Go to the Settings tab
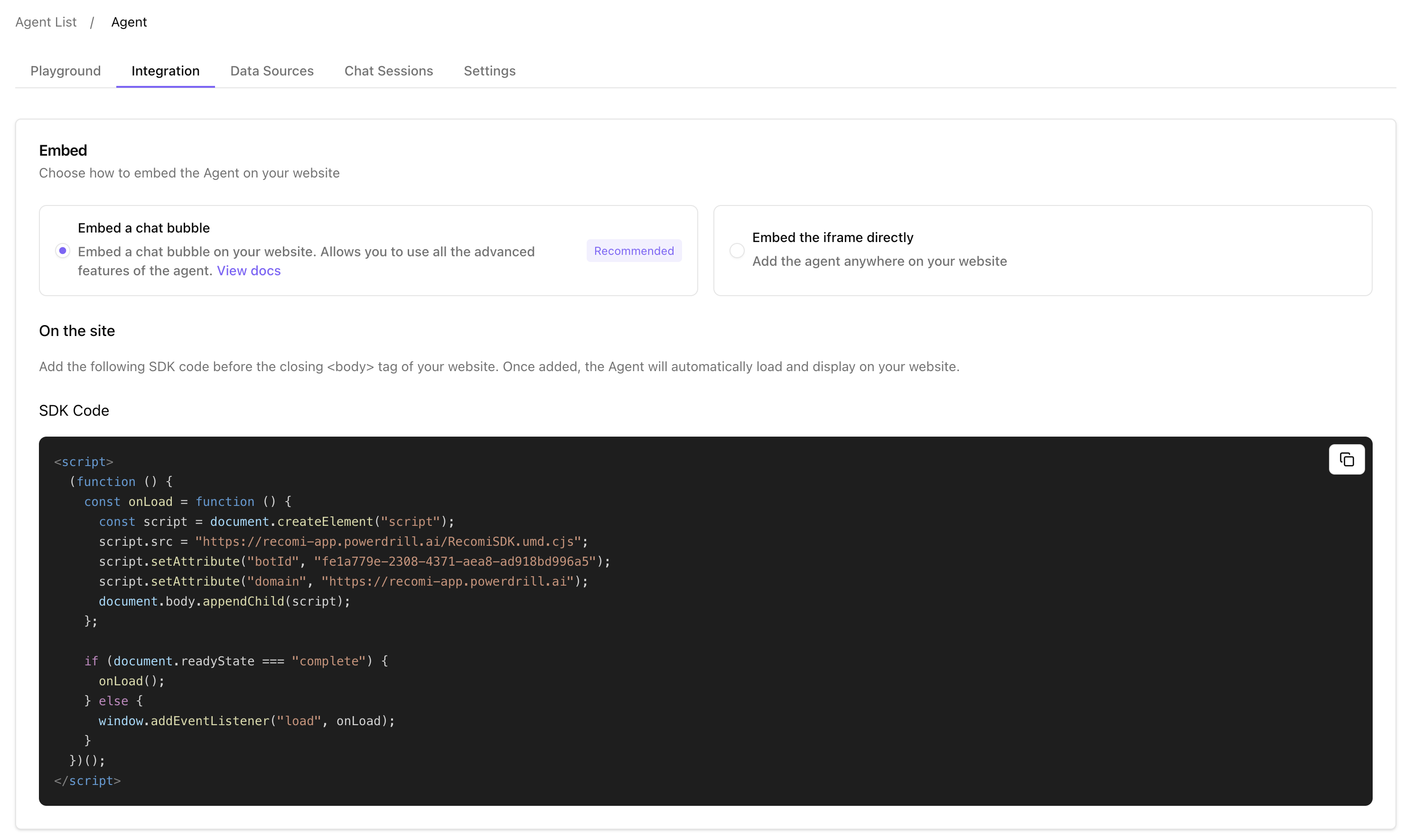The height and width of the screenshot is (840, 1404). pyautogui.click(x=489, y=71)
